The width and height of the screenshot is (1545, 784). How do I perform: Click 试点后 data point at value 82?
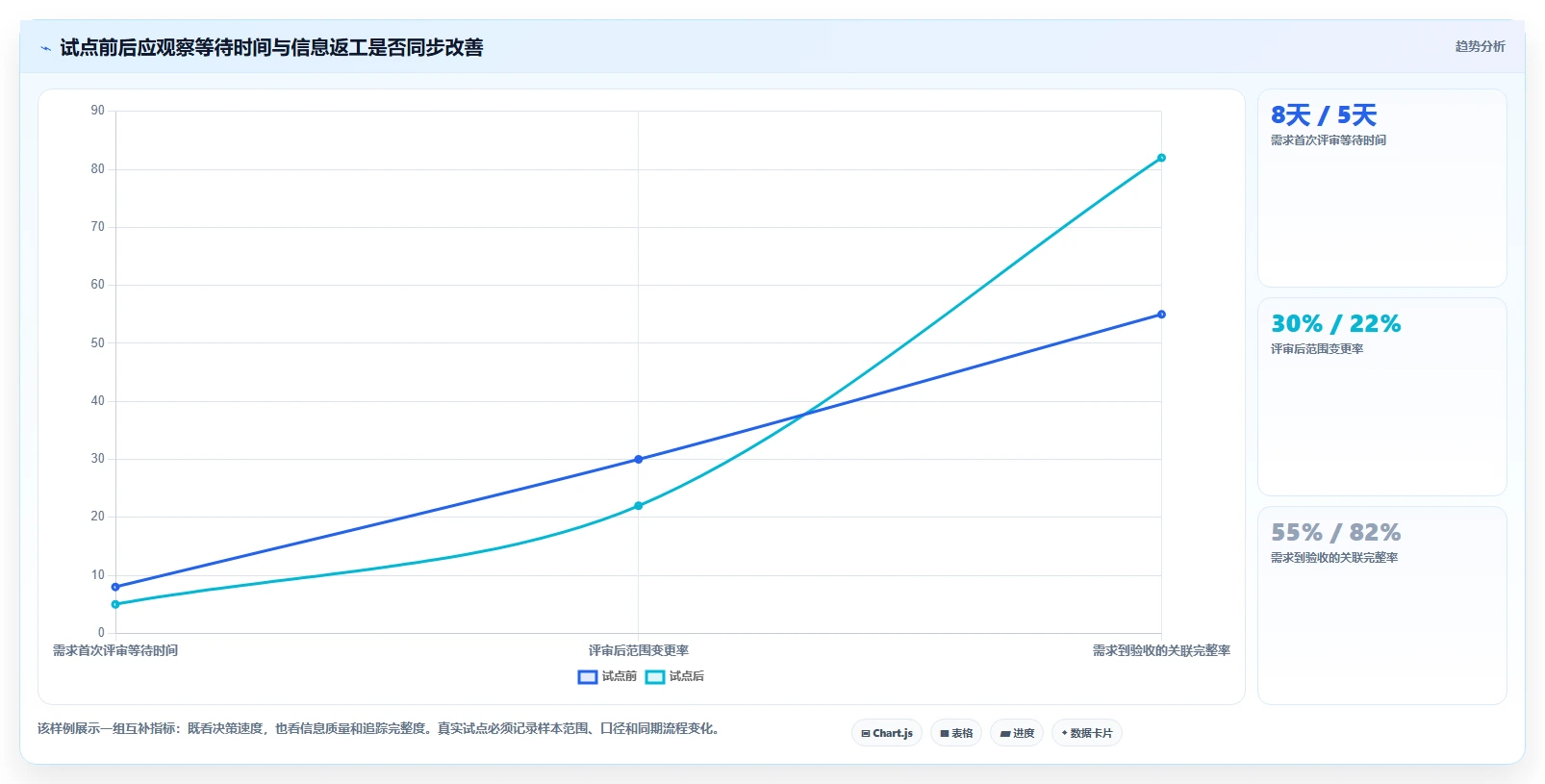pos(1161,158)
